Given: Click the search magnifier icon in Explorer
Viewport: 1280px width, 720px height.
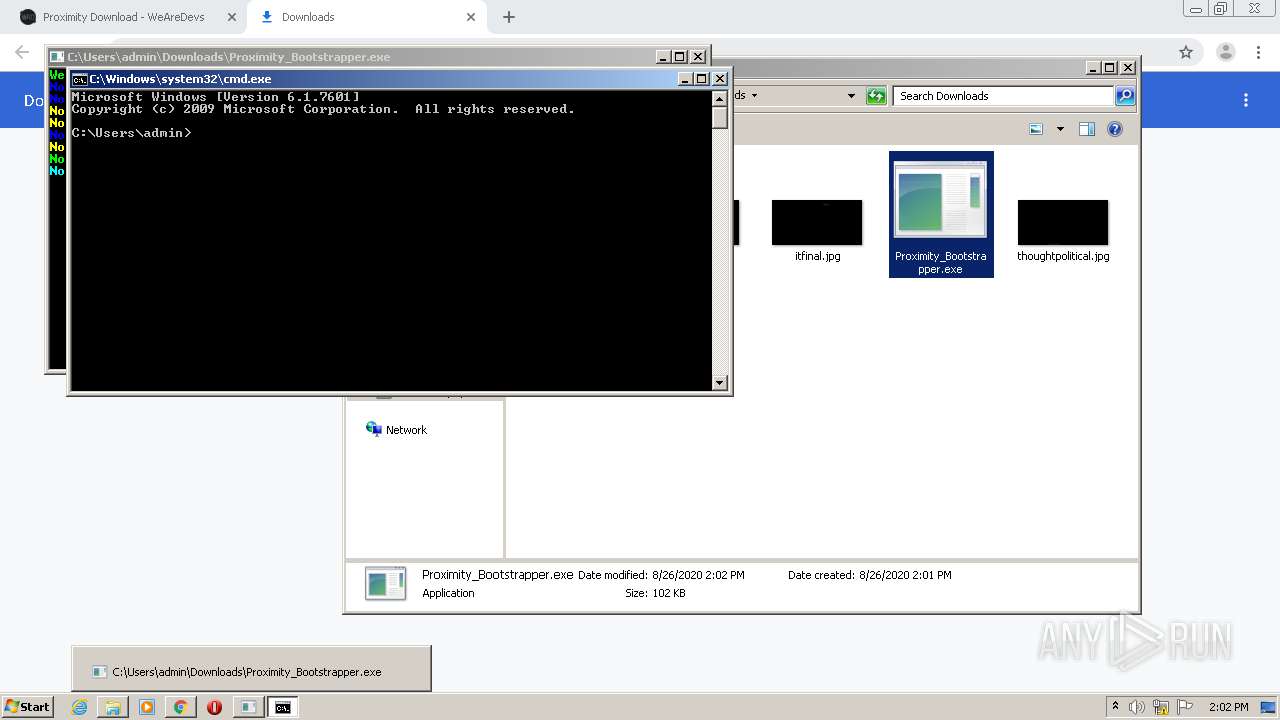Looking at the screenshot, I should coord(1125,96).
